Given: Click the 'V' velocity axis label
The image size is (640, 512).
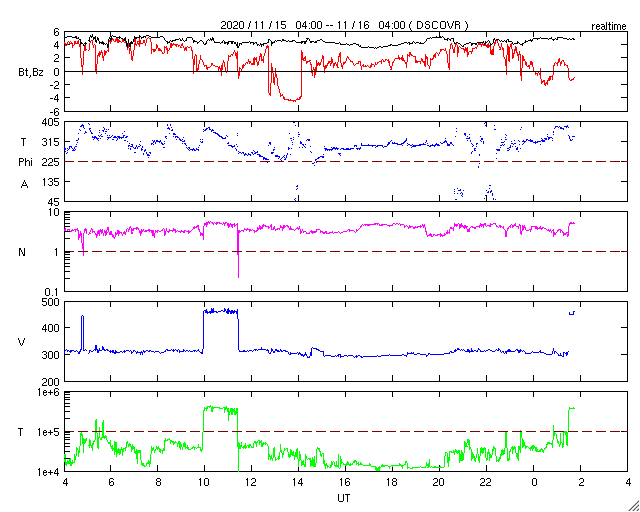Looking at the screenshot, I should pos(22,342).
